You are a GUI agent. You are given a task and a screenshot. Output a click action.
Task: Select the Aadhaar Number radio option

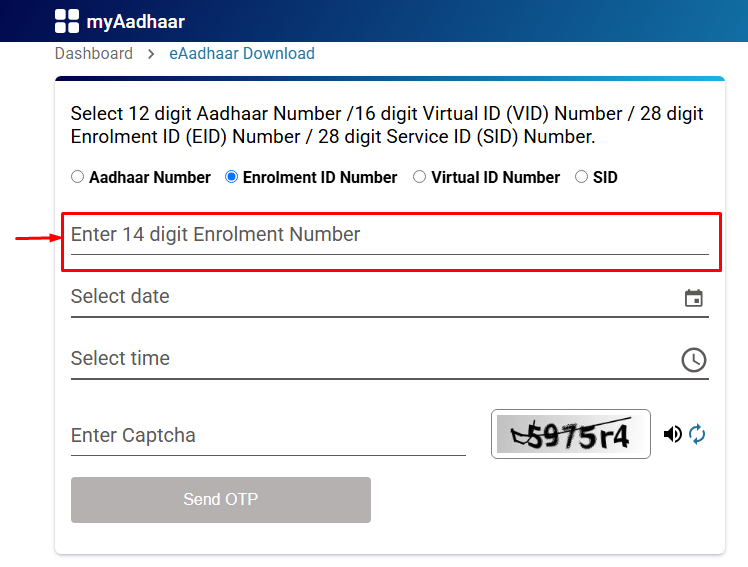[78, 177]
